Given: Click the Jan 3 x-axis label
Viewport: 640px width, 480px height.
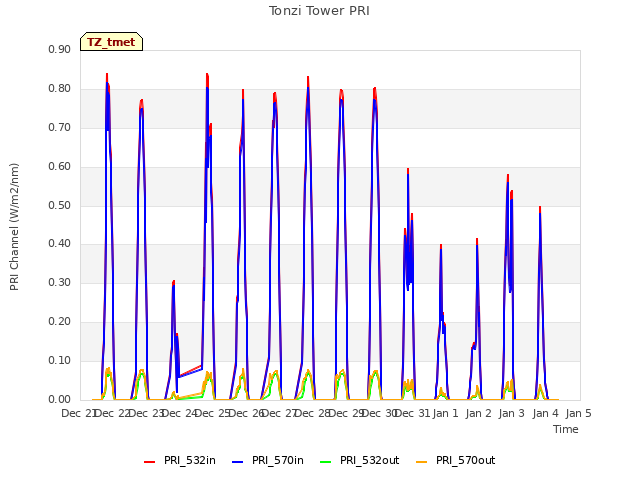Looking at the screenshot, I should click(512, 413).
